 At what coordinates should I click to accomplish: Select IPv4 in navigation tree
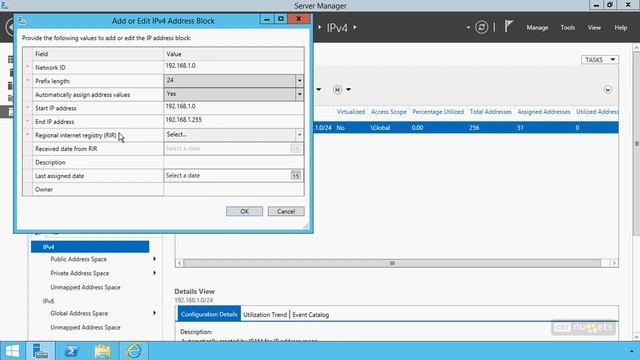(90, 247)
